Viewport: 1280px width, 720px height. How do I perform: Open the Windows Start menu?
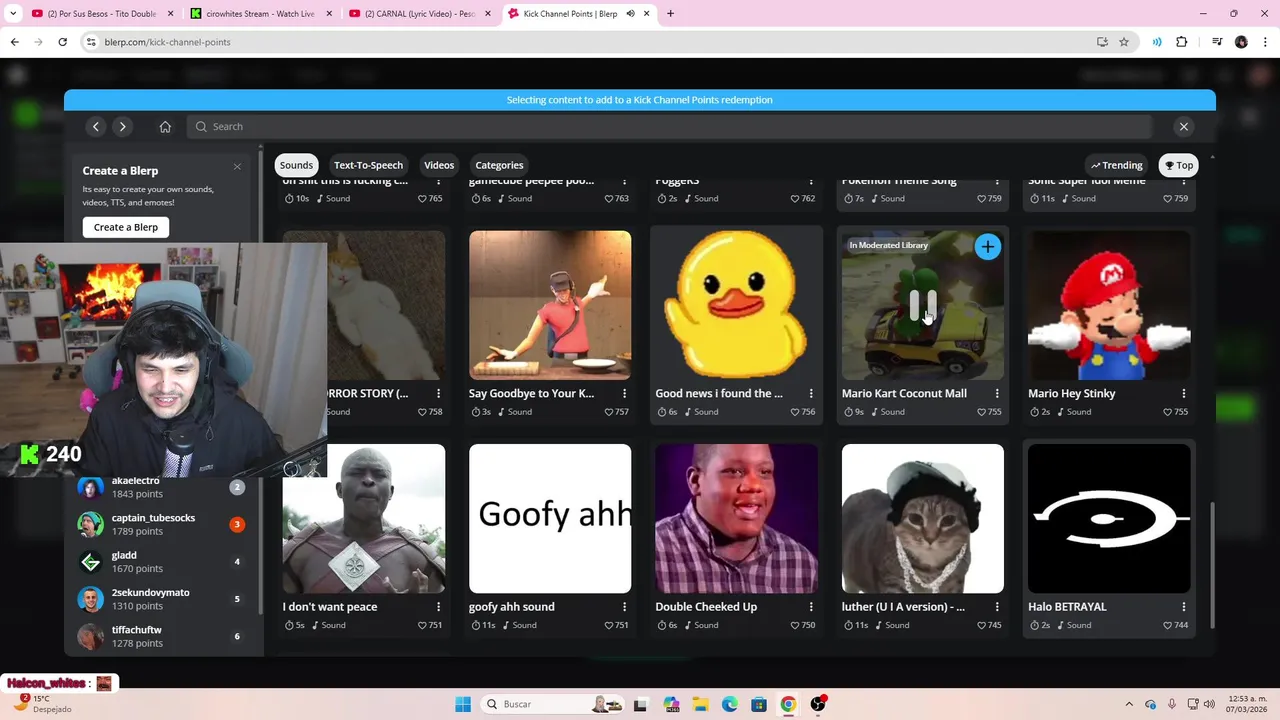(x=463, y=704)
